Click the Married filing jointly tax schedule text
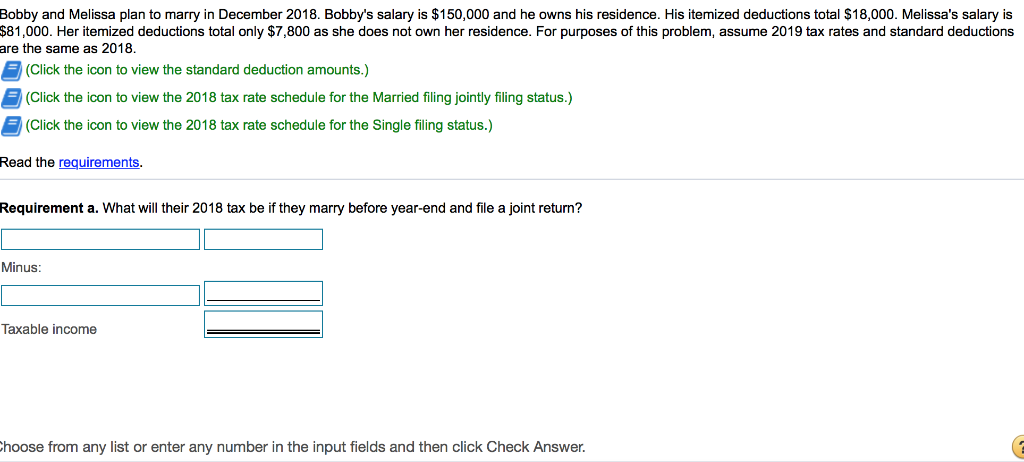 point(299,97)
